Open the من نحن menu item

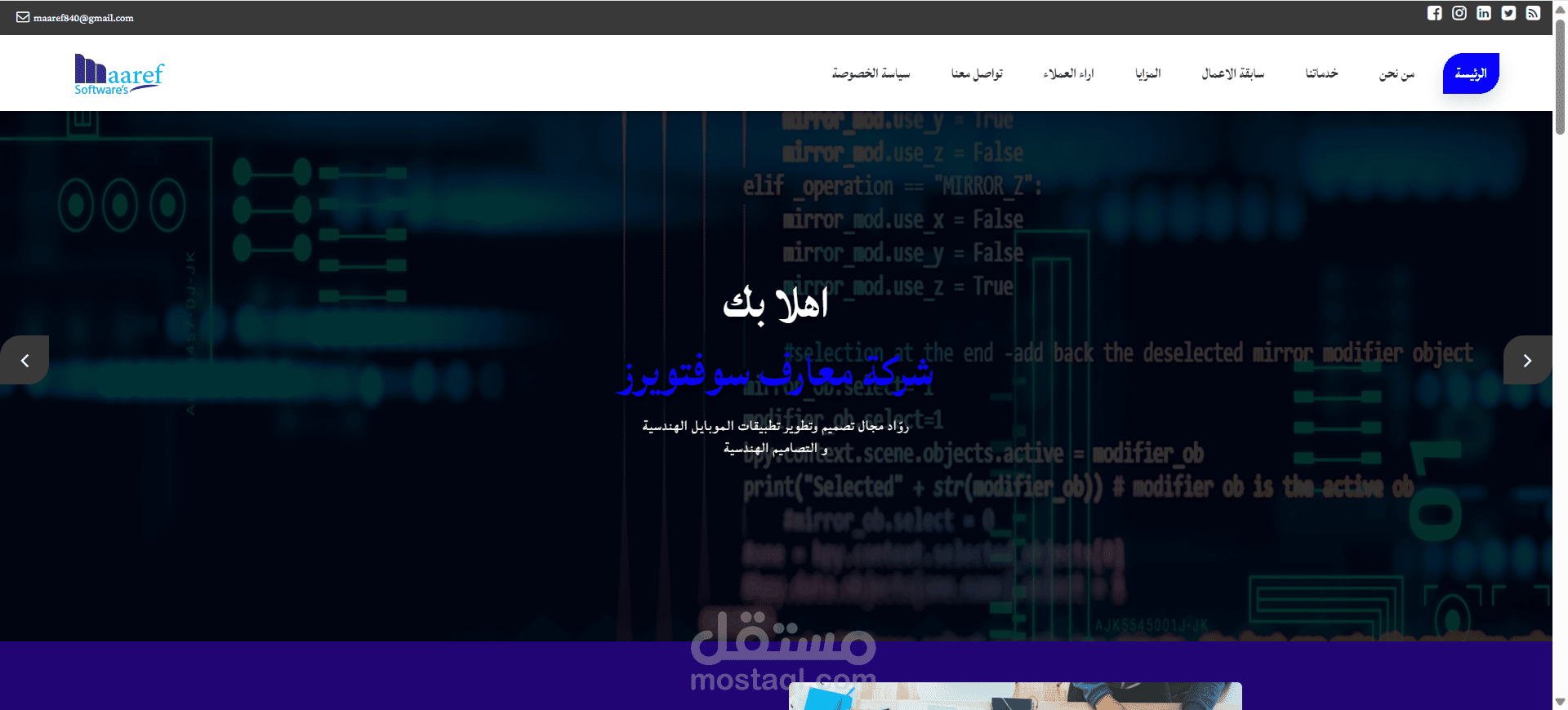pyautogui.click(x=1396, y=73)
